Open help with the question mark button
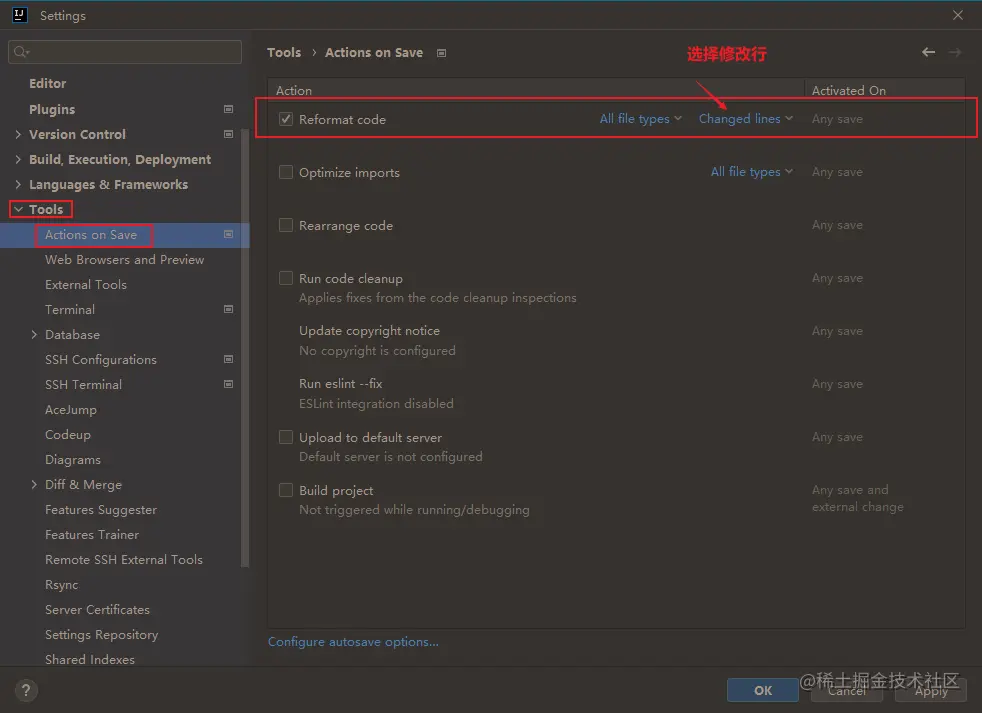 [26, 690]
